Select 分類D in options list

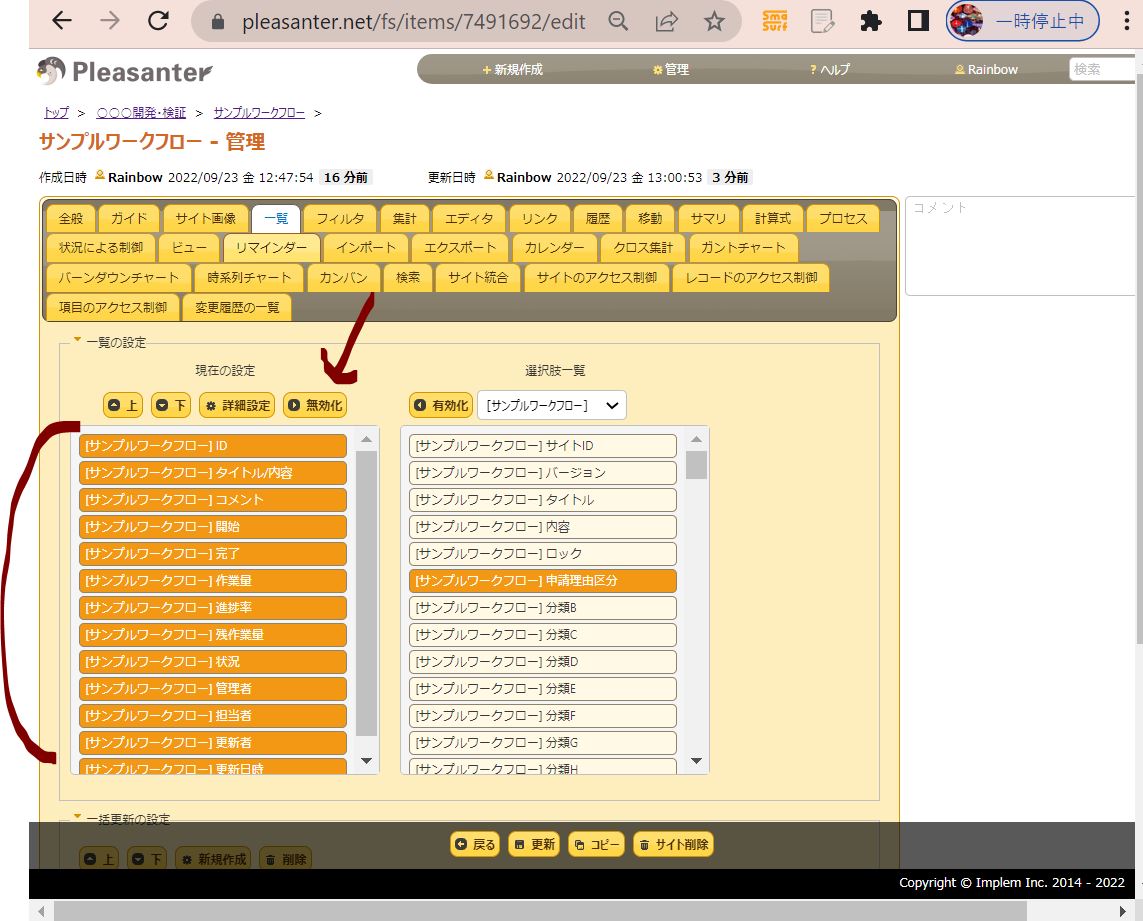coord(543,662)
